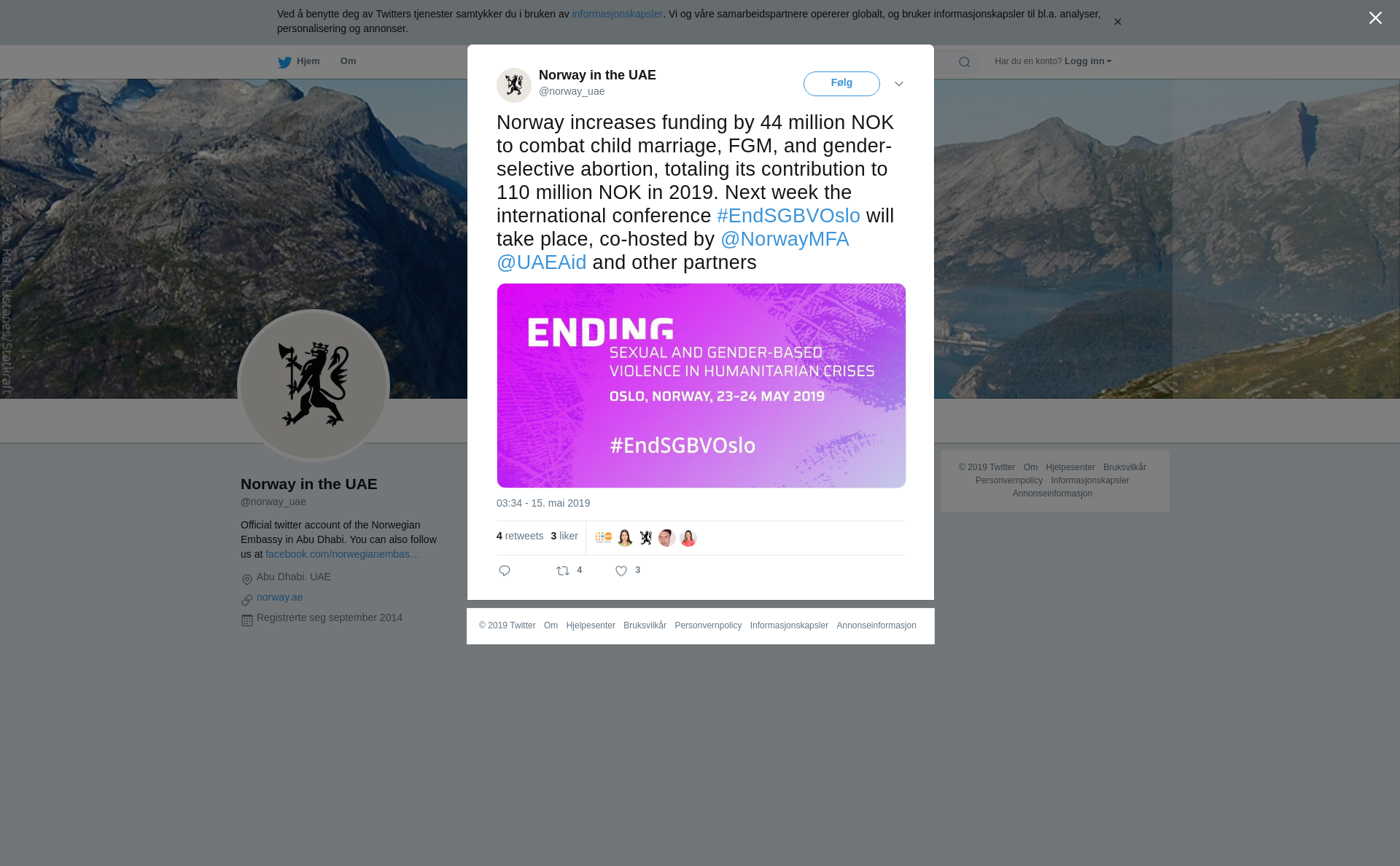Close the tweet overlay with the X icon
The image size is (1400, 866).
coord(1375,18)
